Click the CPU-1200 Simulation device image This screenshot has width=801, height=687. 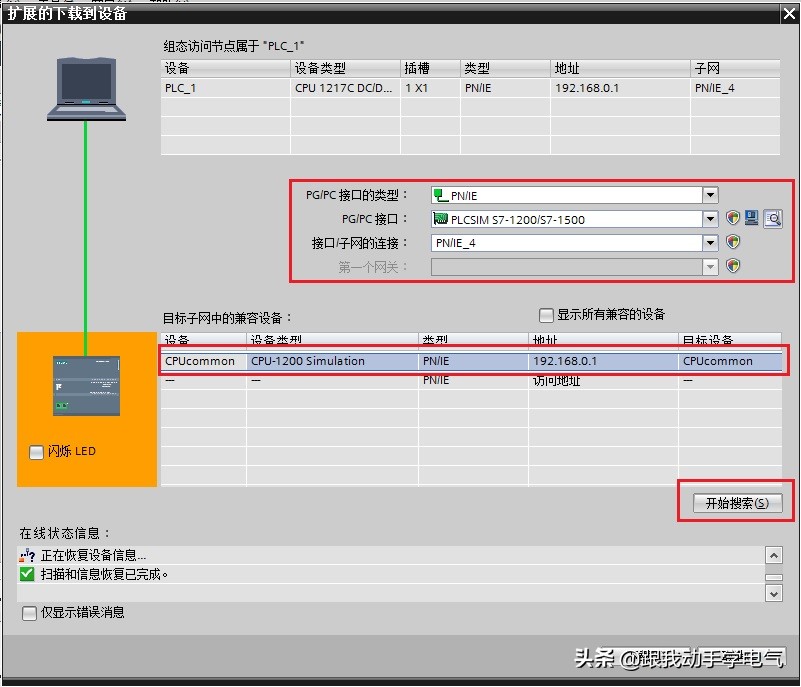(x=85, y=385)
